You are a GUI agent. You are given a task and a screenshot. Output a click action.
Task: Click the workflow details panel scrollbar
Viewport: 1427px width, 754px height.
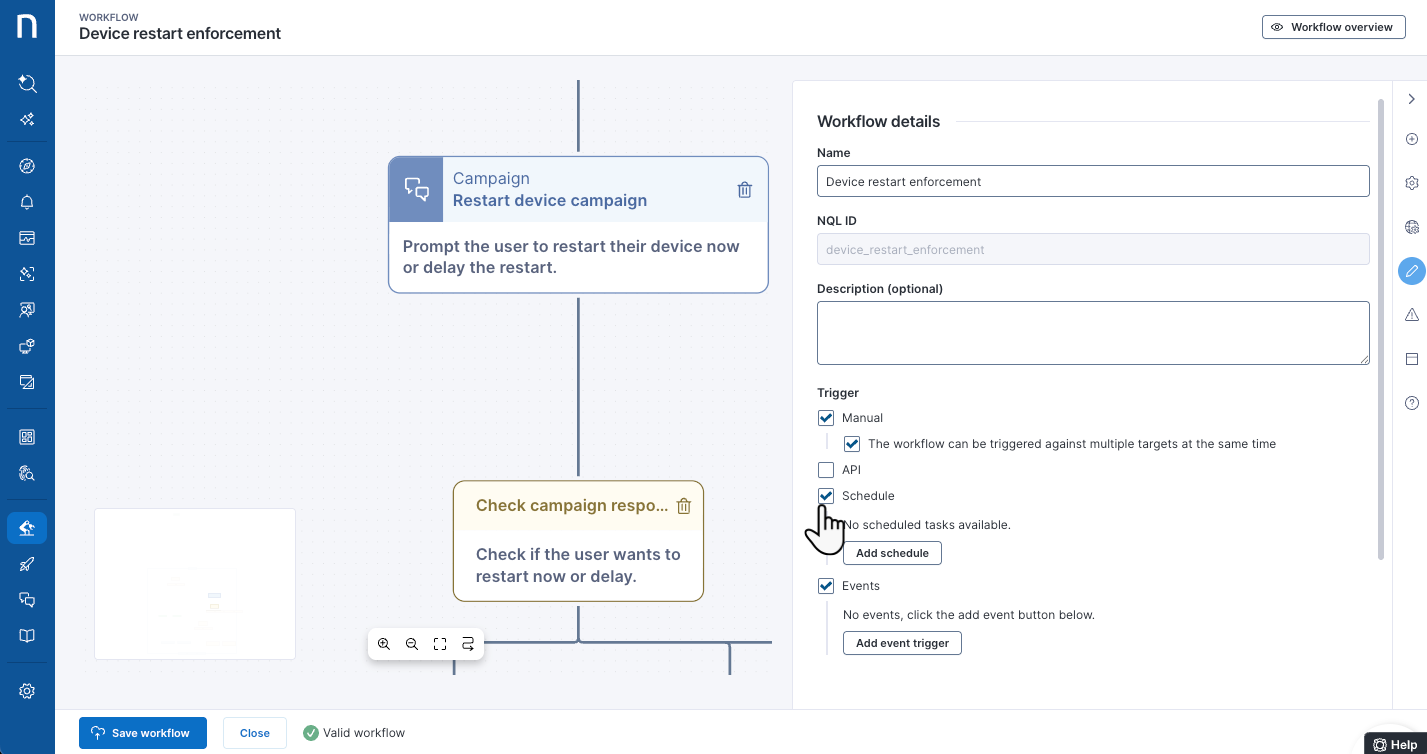pyautogui.click(x=1381, y=328)
